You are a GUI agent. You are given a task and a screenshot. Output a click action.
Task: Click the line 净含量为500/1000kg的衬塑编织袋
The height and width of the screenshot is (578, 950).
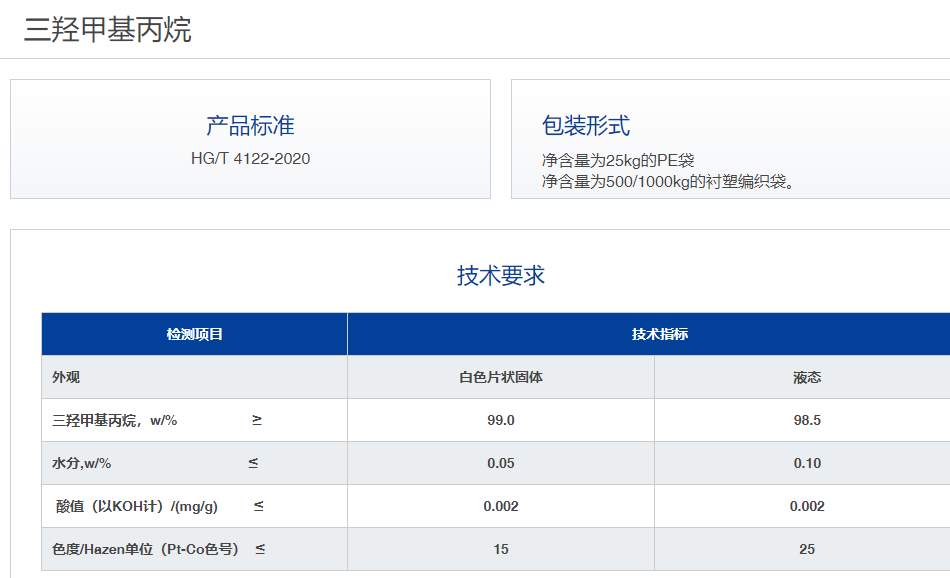click(668, 181)
